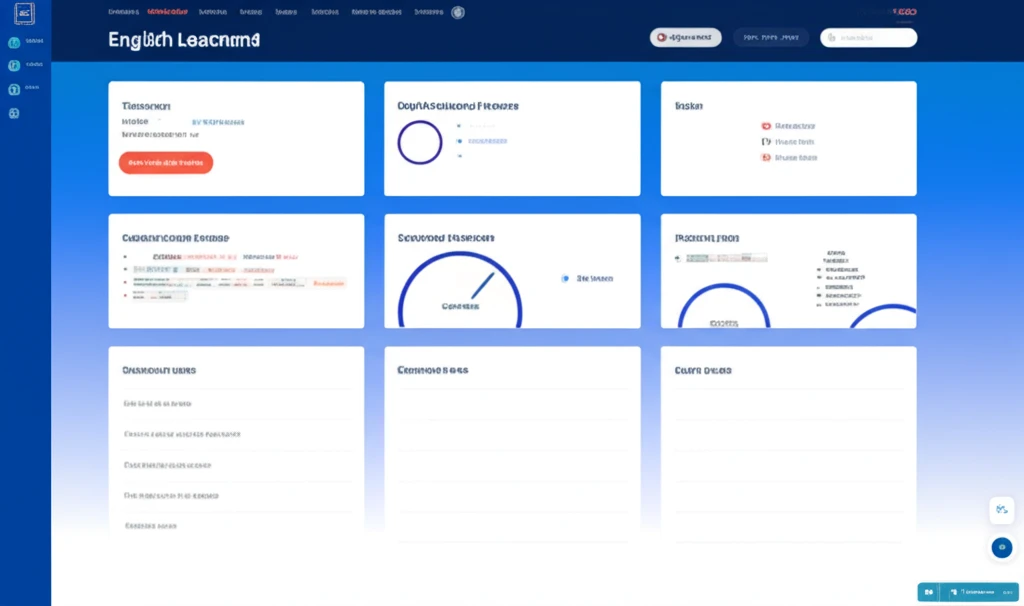Select the last list row in the bottom-left card
This screenshot has height=606, width=1024.
(x=236, y=526)
